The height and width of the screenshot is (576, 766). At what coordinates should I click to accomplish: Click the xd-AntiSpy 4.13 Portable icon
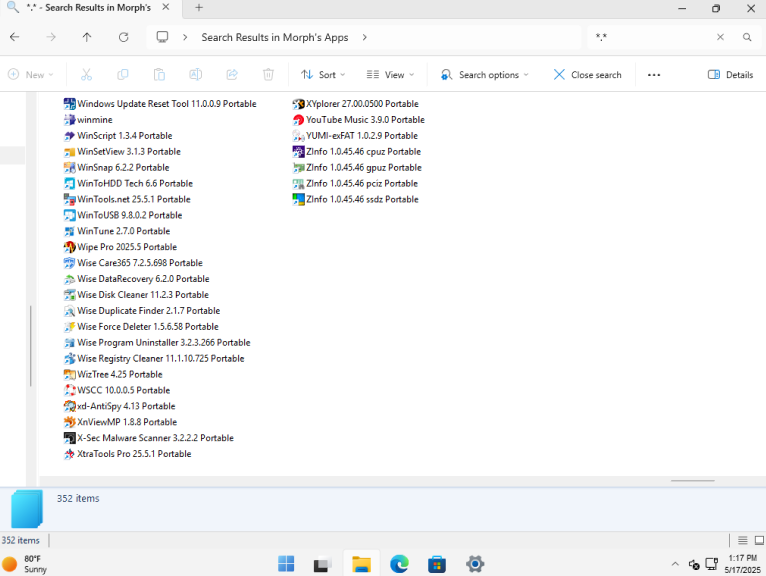[x=69, y=406]
